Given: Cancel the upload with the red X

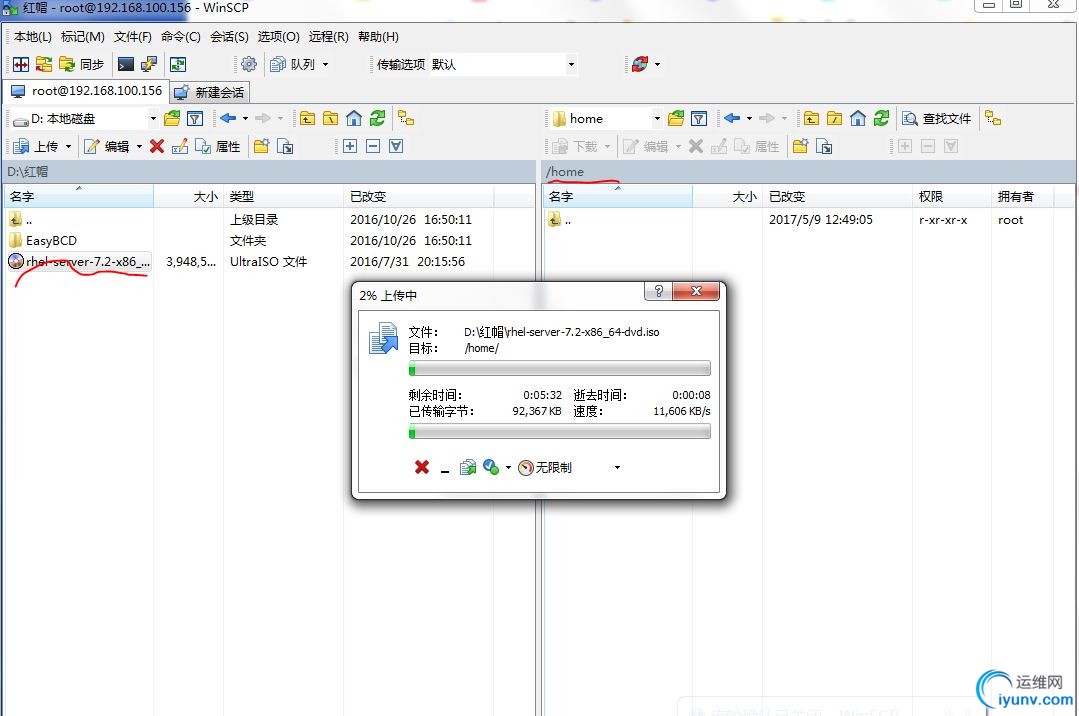Looking at the screenshot, I should tap(422, 467).
